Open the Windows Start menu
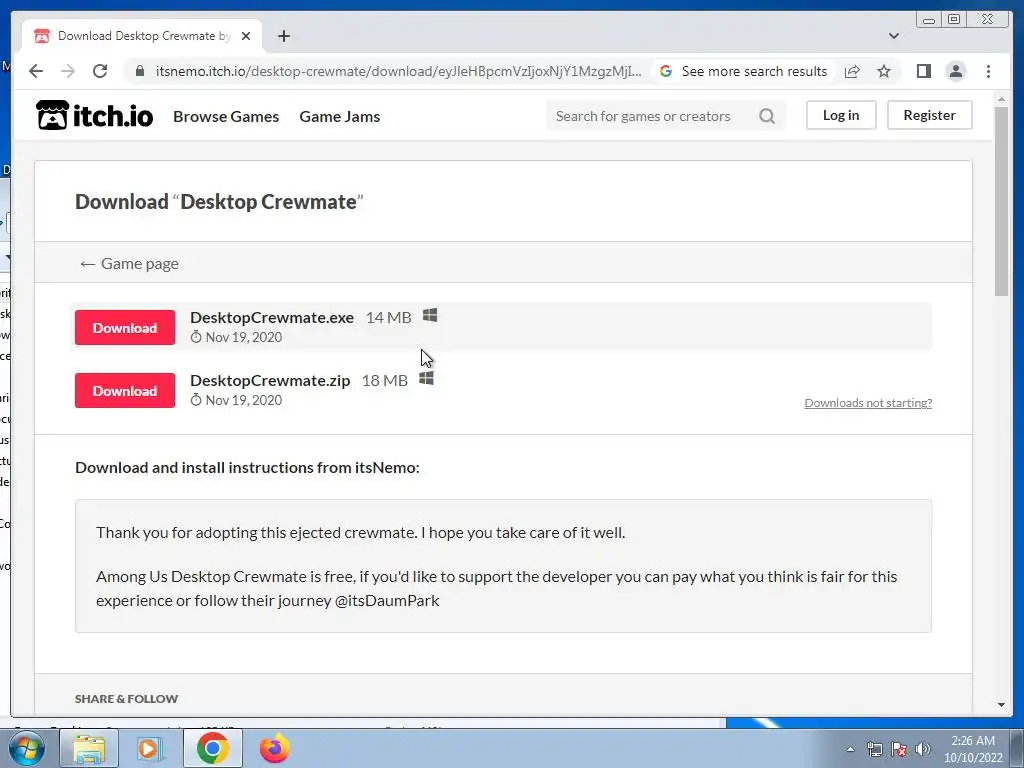This screenshot has height=768, width=1024. (x=27, y=748)
